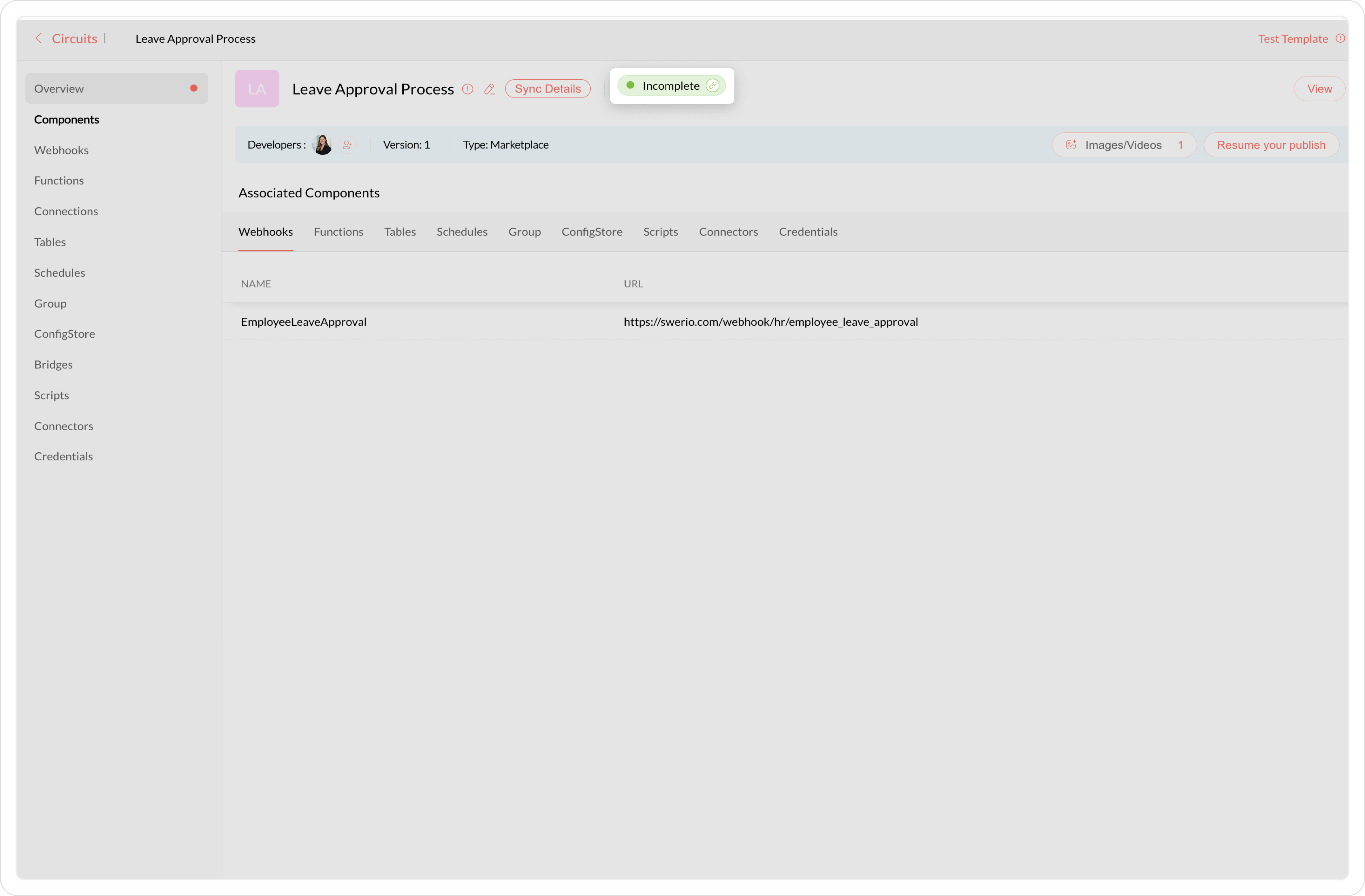Click the add developer icon
1365x896 pixels.
click(x=347, y=145)
